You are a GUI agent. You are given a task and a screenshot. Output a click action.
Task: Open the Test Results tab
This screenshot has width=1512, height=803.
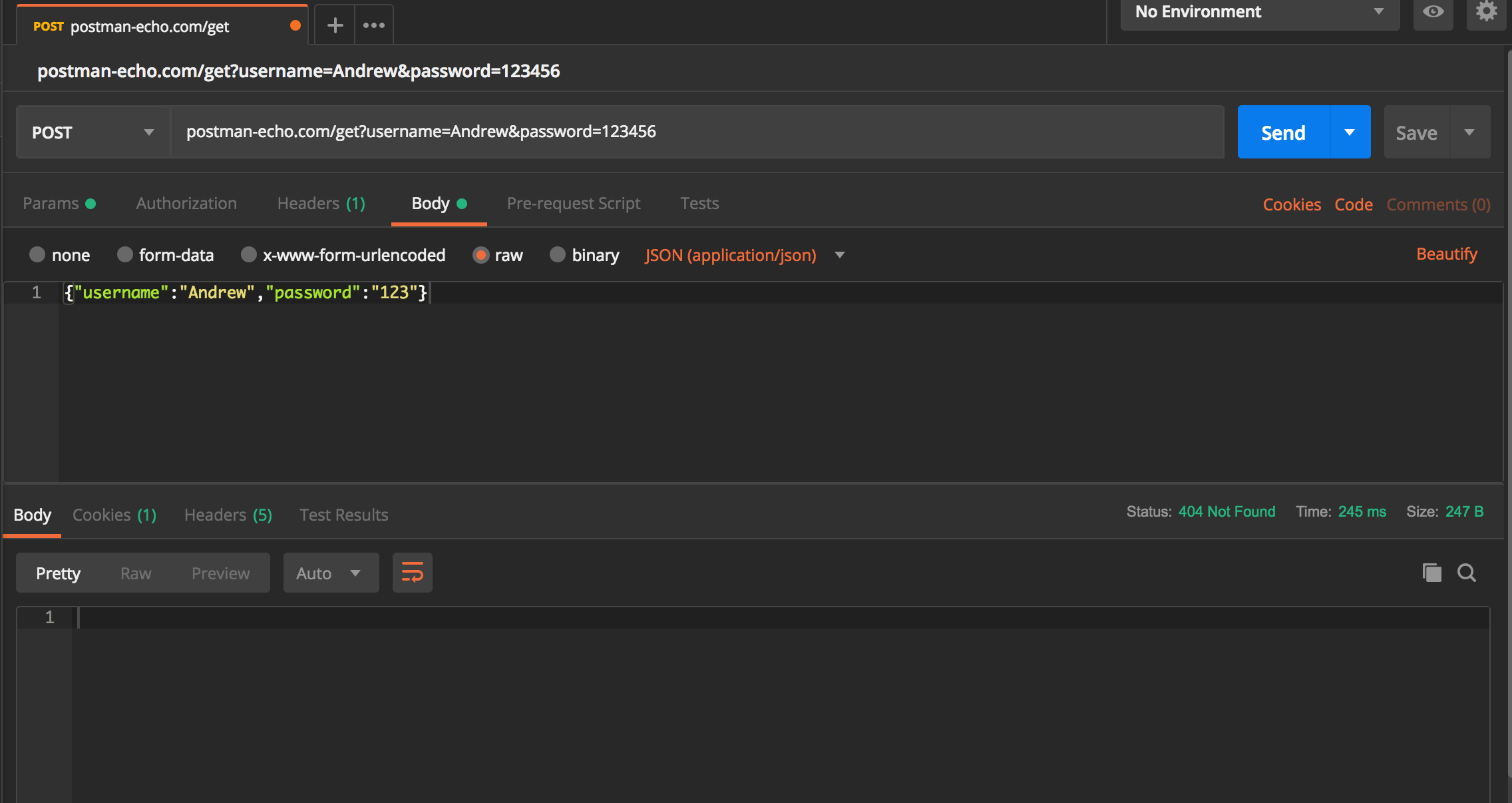coord(343,515)
